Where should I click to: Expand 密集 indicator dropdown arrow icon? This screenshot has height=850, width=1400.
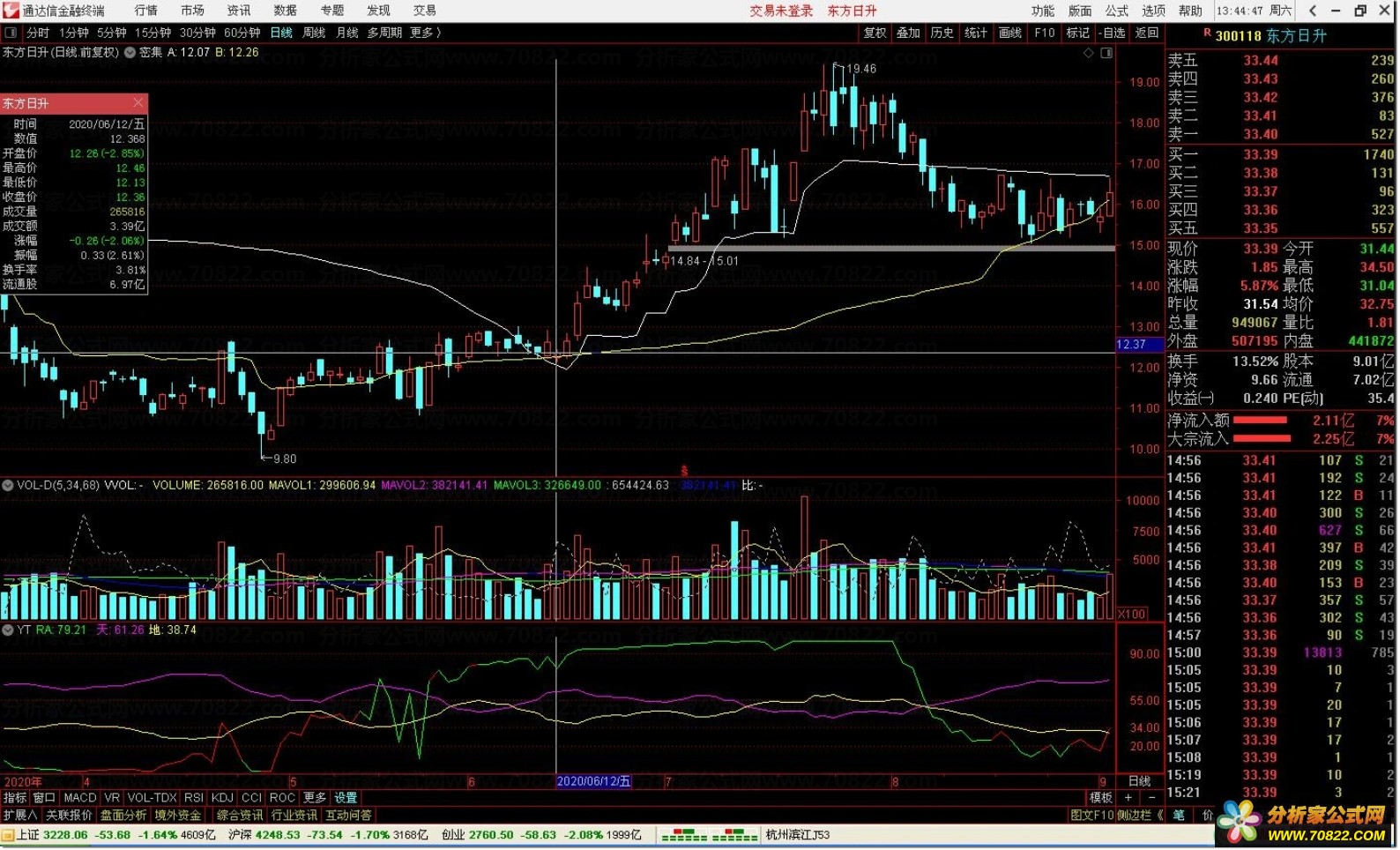point(130,53)
